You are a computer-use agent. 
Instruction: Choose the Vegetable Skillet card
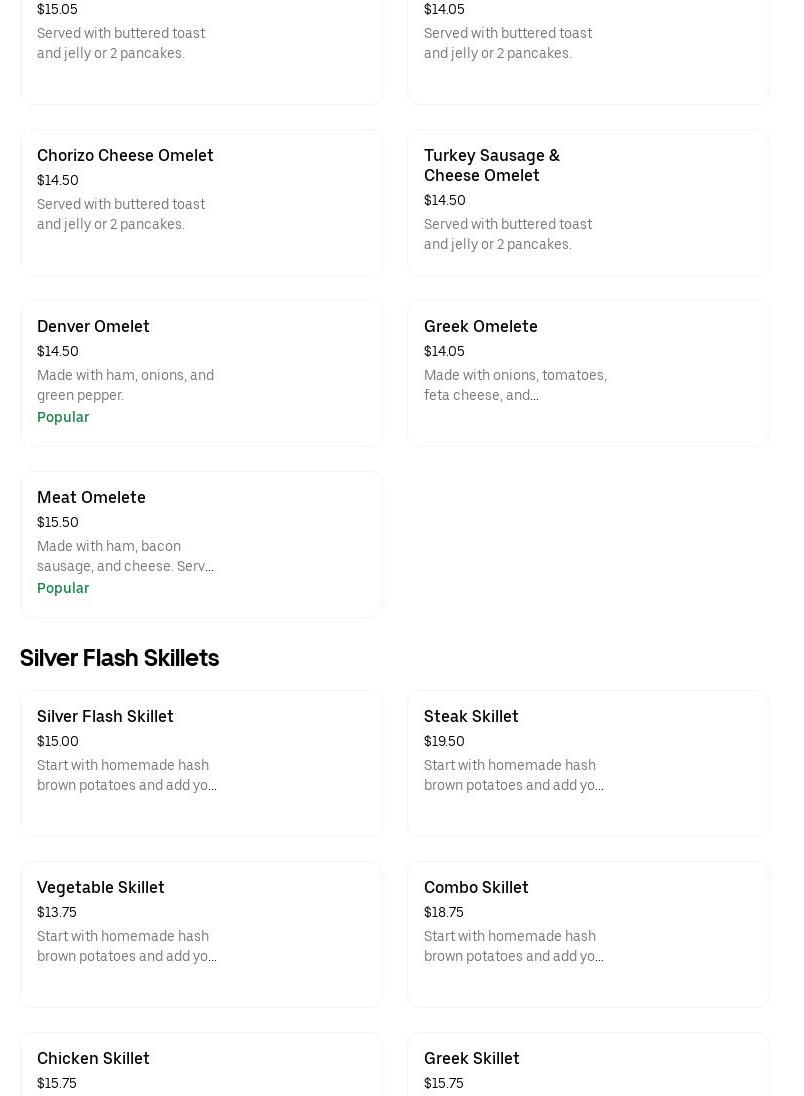click(x=201, y=935)
